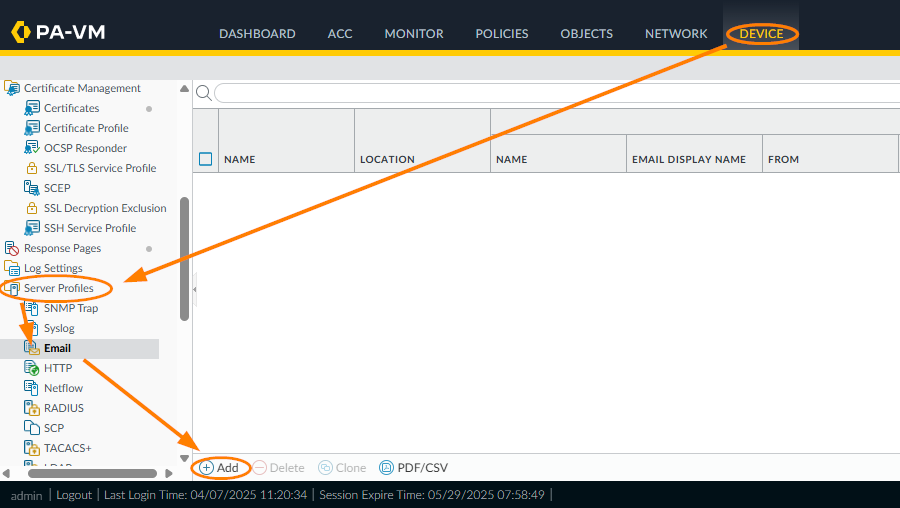Click the Last Login Time status text

coord(205,495)
